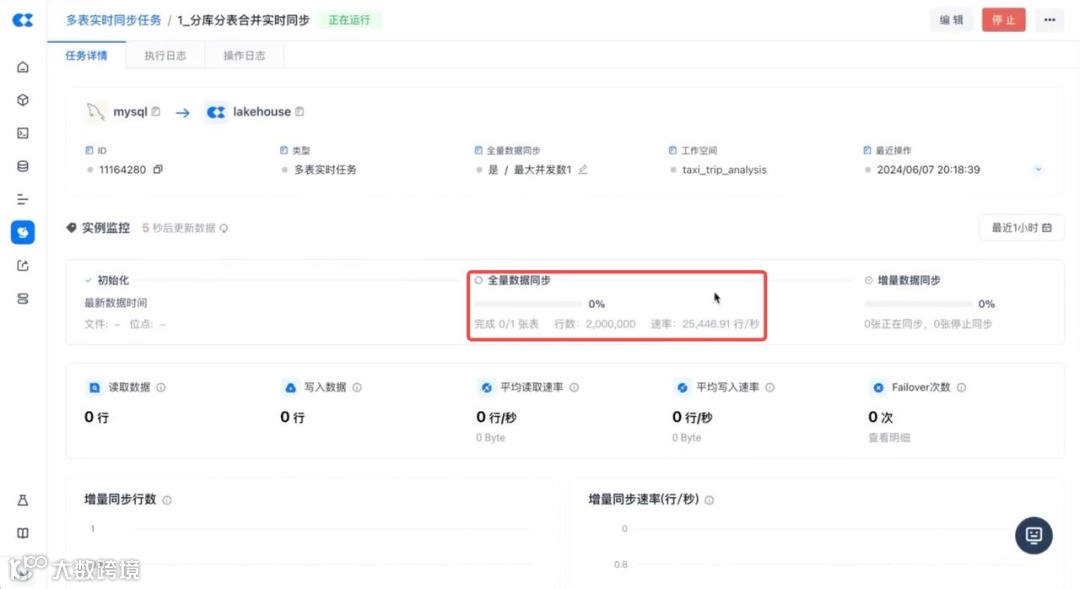Click timestamp 2024/06/07 20:18:39

[928, 169]
